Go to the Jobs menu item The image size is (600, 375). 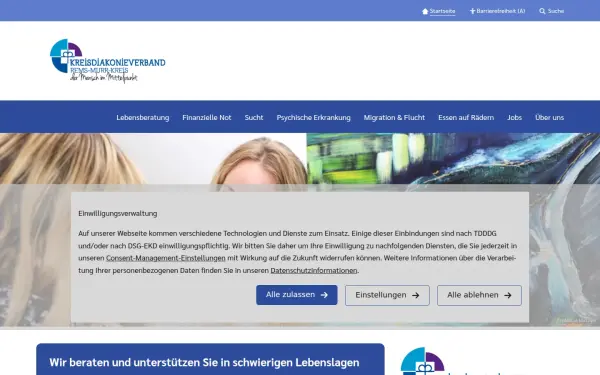pyautogui.click(x=514, y=117)
